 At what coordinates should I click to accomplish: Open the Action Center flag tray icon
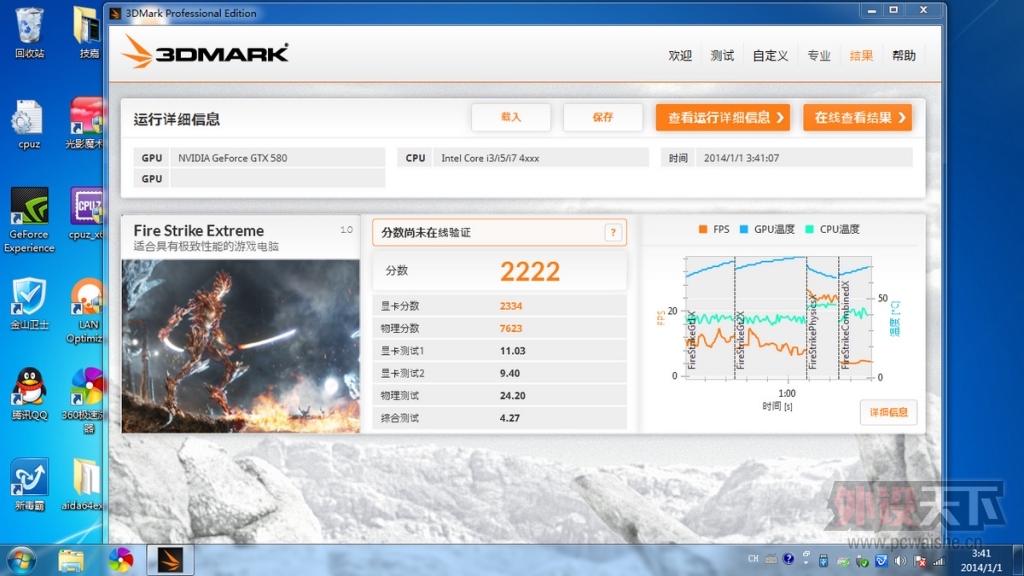click(920, 560)
